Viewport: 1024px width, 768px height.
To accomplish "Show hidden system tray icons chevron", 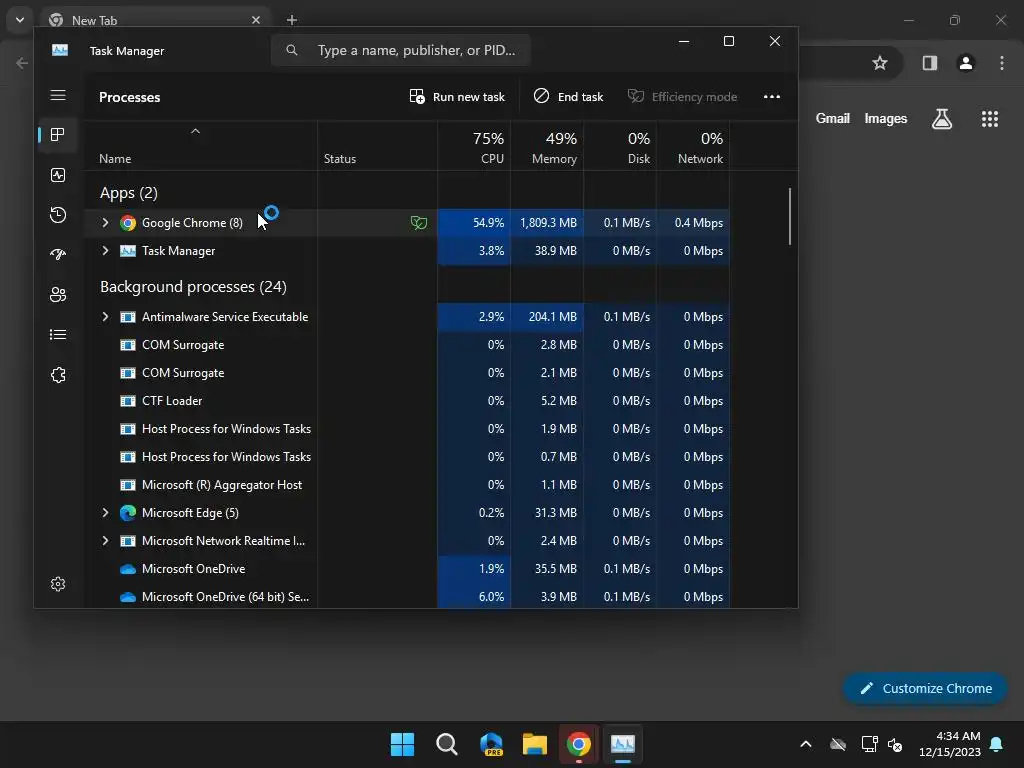I will tap(806, 744).
